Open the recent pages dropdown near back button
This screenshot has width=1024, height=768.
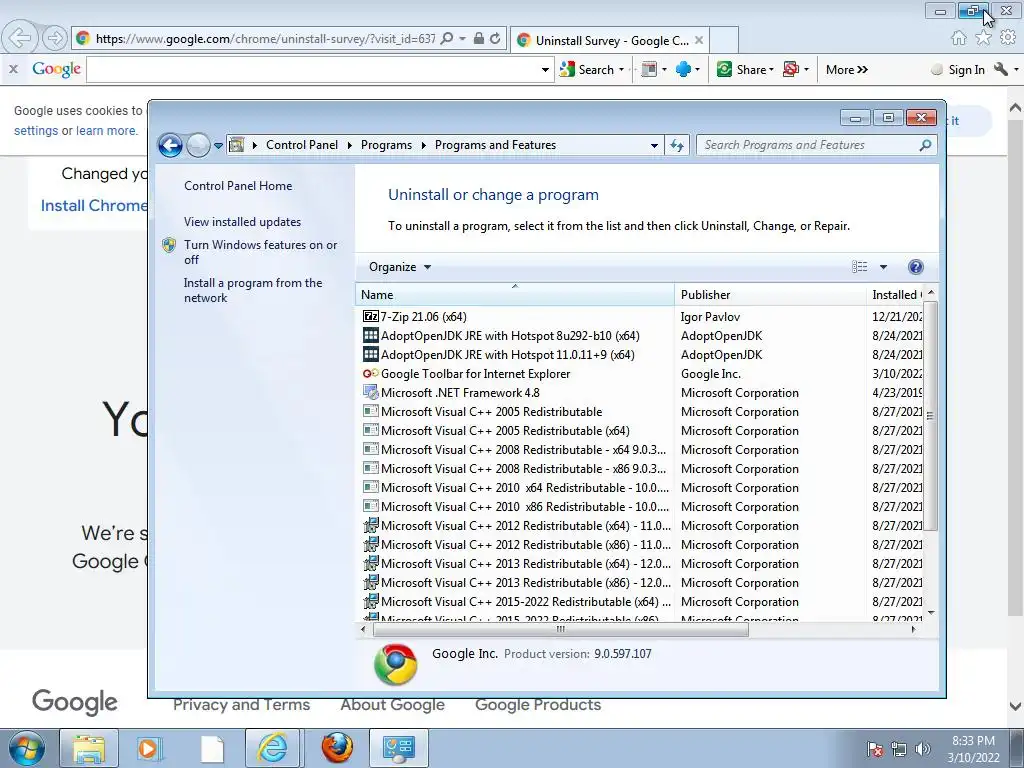coord(218,145)
